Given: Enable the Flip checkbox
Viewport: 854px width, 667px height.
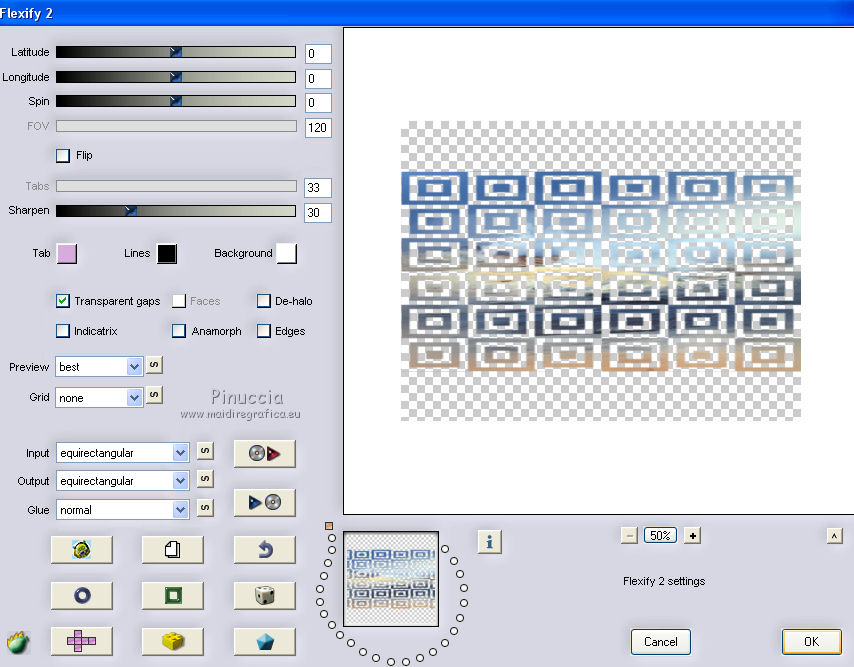Looking at the screenshot, I should (63, 156).
